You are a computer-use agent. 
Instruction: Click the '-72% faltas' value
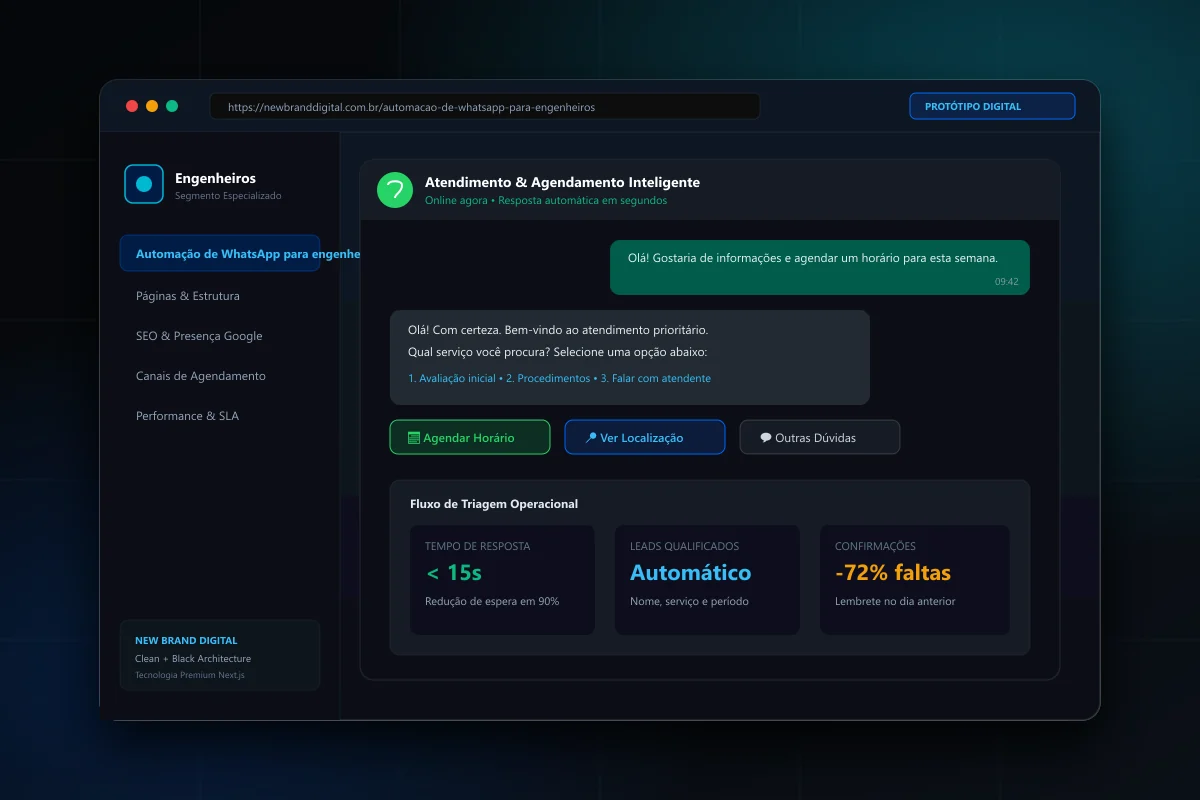(893, 573)
